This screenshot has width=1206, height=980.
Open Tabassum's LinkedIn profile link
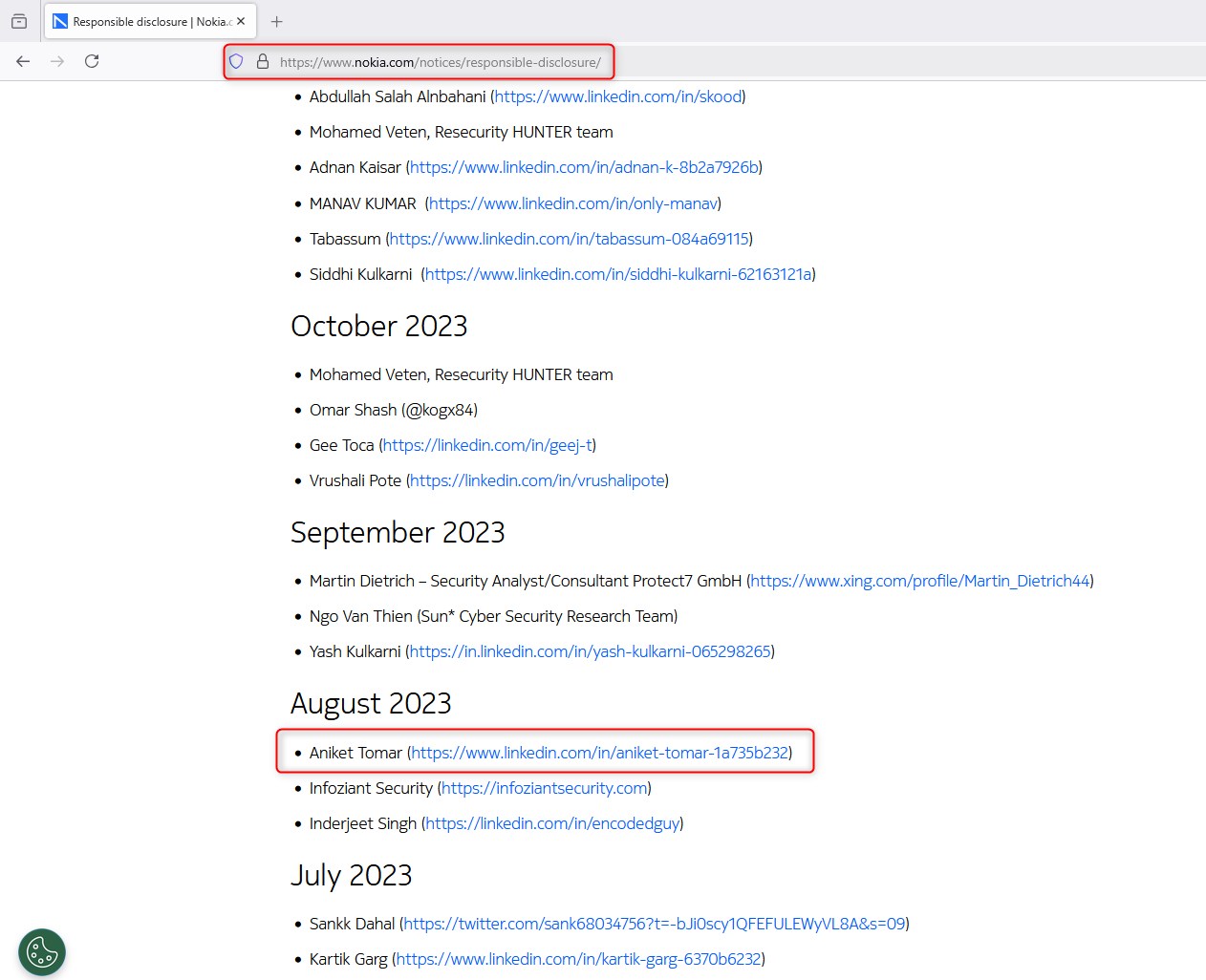570,239
